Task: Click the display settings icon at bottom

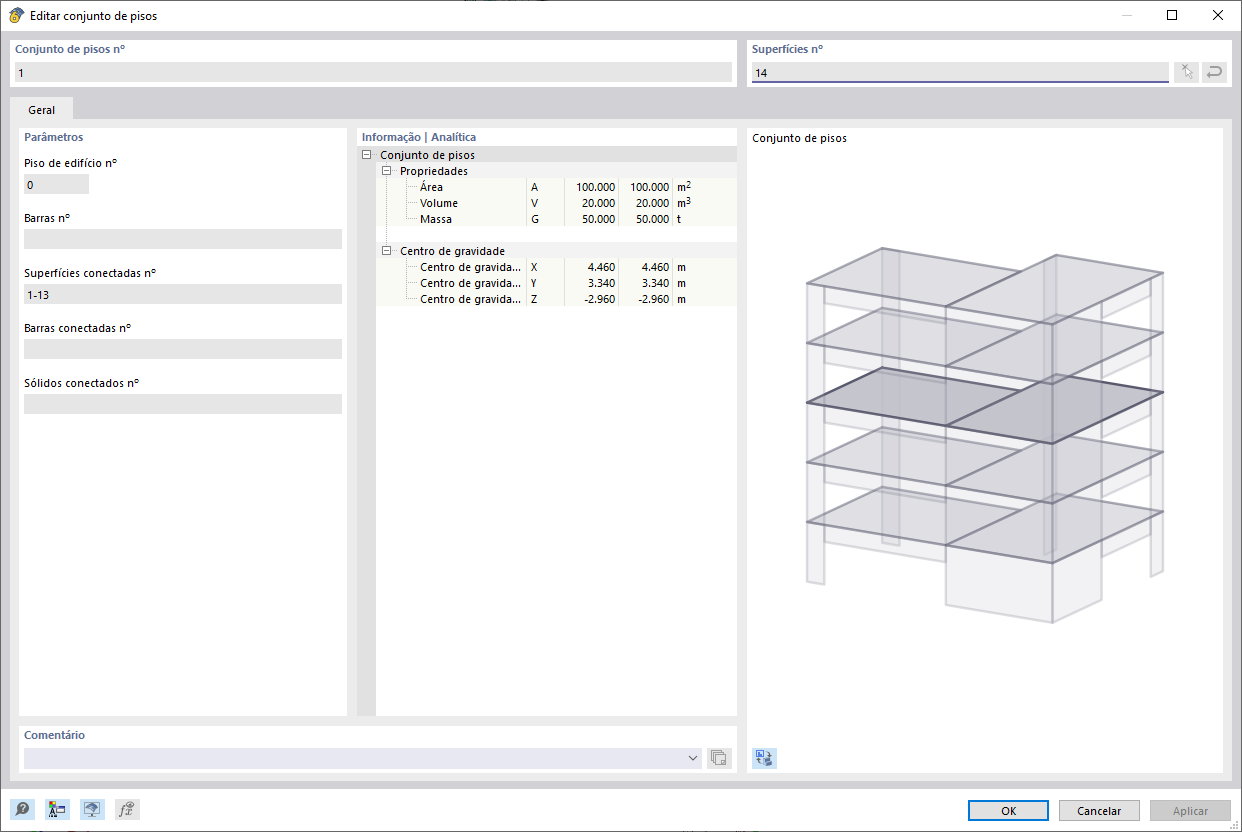Action: (92, 810)
